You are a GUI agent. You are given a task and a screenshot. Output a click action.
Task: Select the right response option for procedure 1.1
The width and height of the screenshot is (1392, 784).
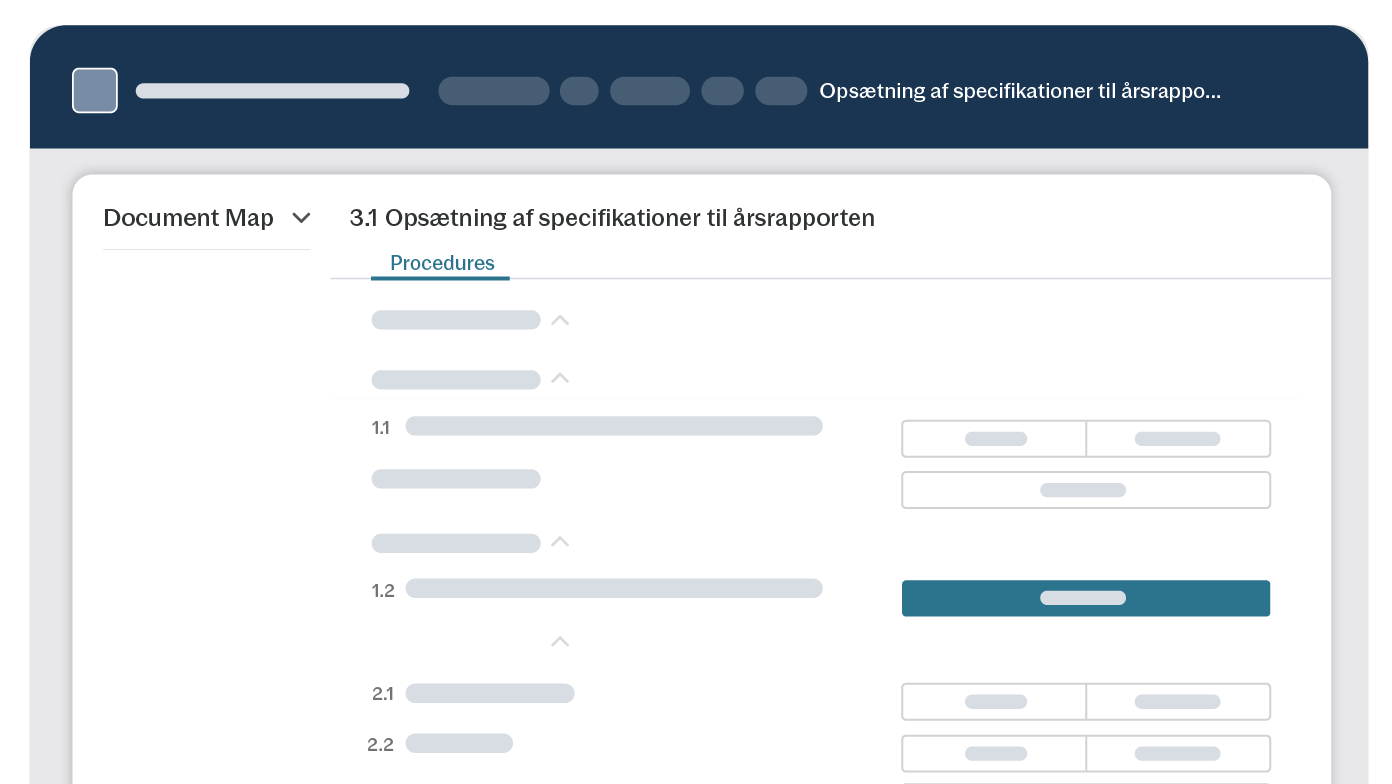(1178, 439)
